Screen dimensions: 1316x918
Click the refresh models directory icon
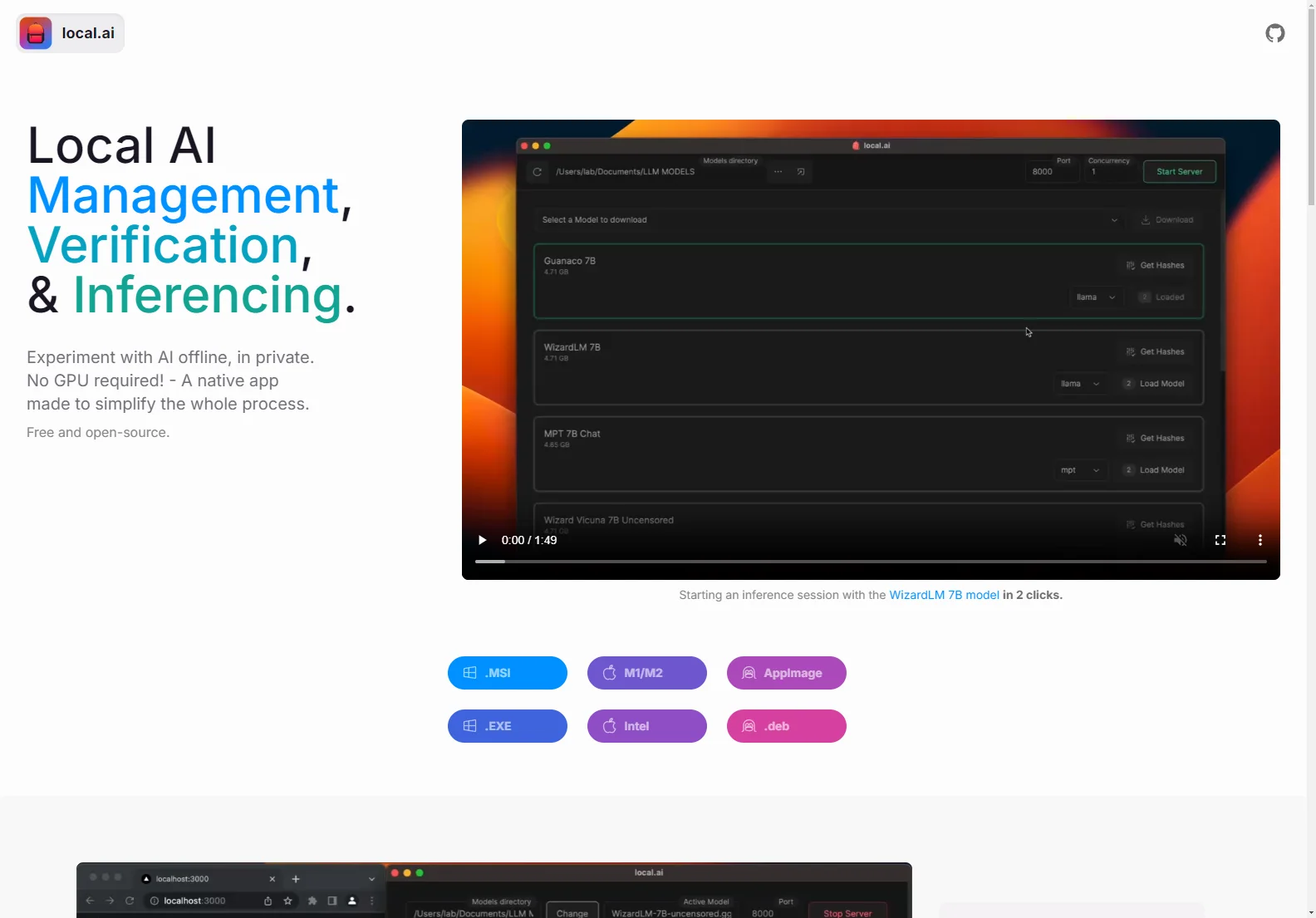(x=538, y=172)
